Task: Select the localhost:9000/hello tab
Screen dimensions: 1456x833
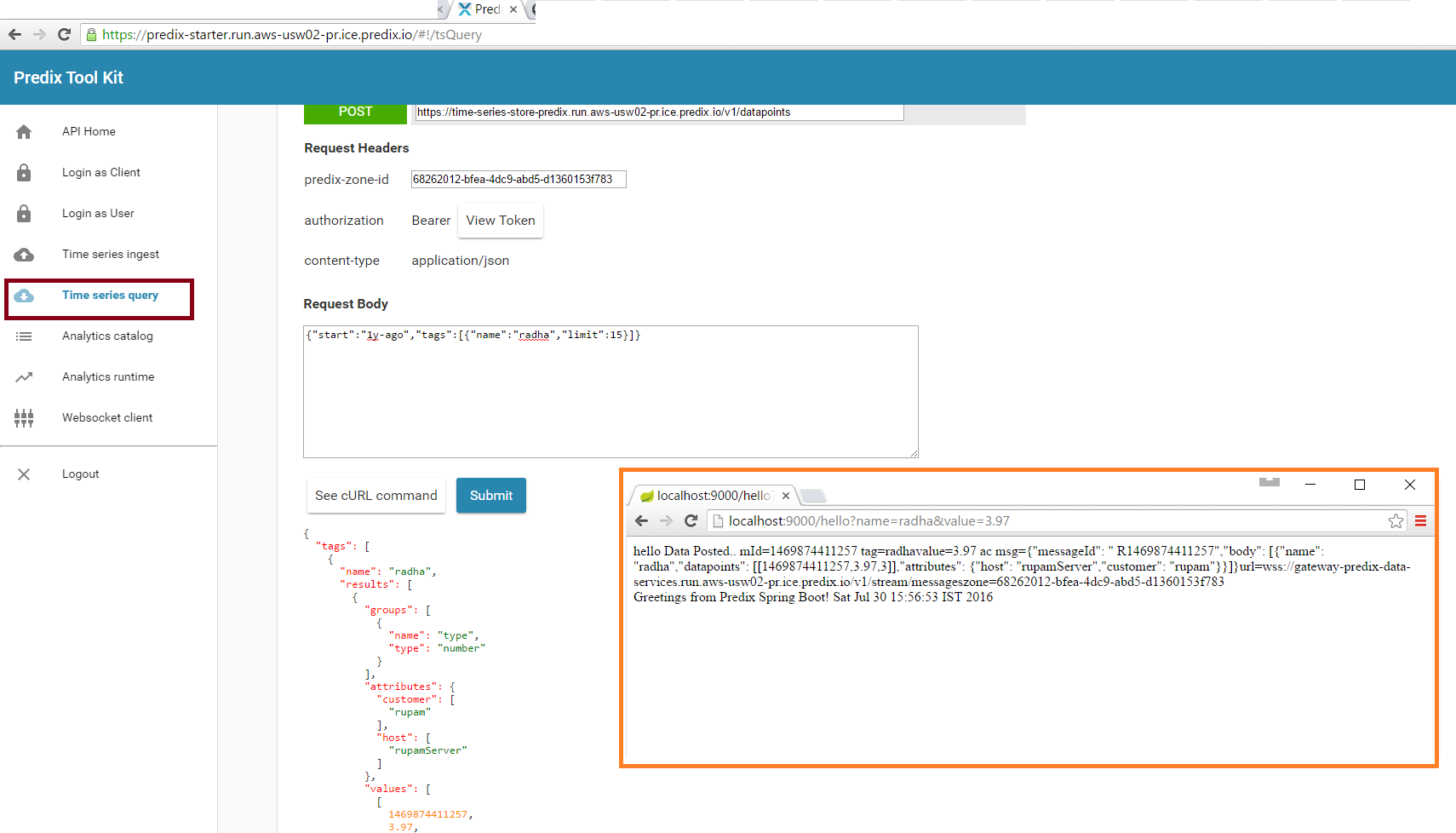Action: click(x=714, y=496)
